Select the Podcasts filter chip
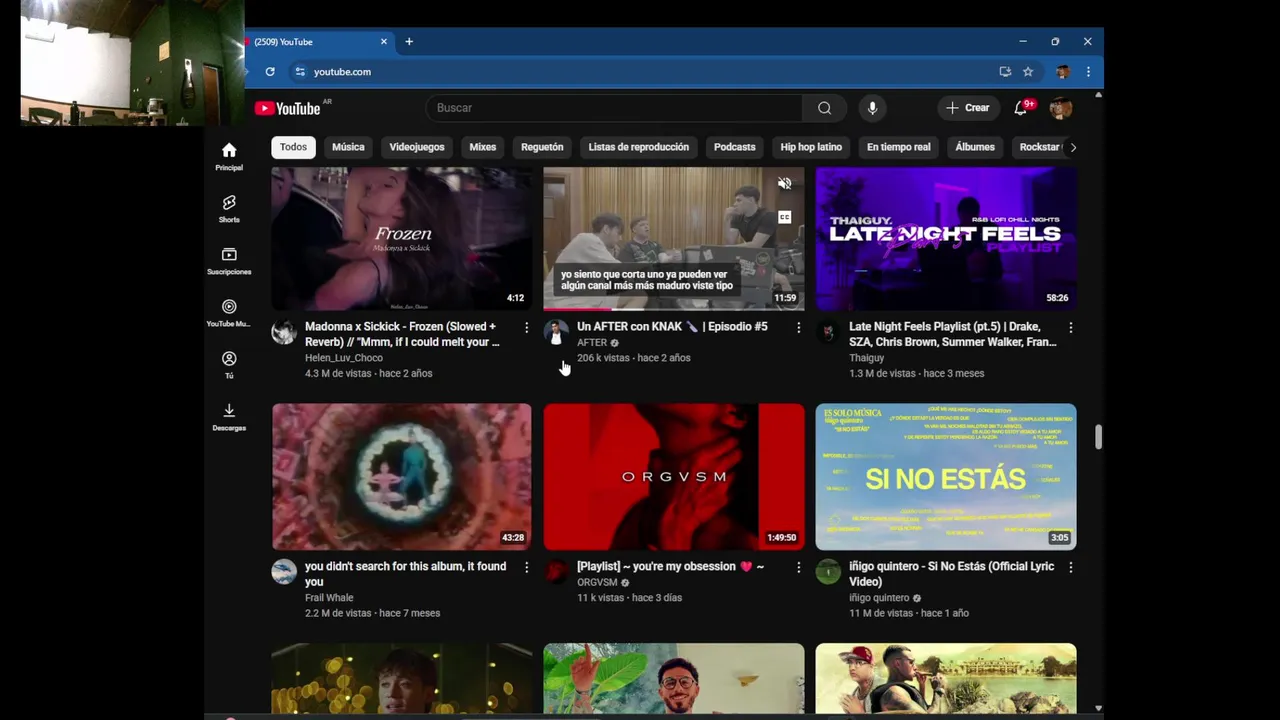Image resolution: width=1280 pixels, height=720 pixels. pyautogui.click(x=735, y=147)
